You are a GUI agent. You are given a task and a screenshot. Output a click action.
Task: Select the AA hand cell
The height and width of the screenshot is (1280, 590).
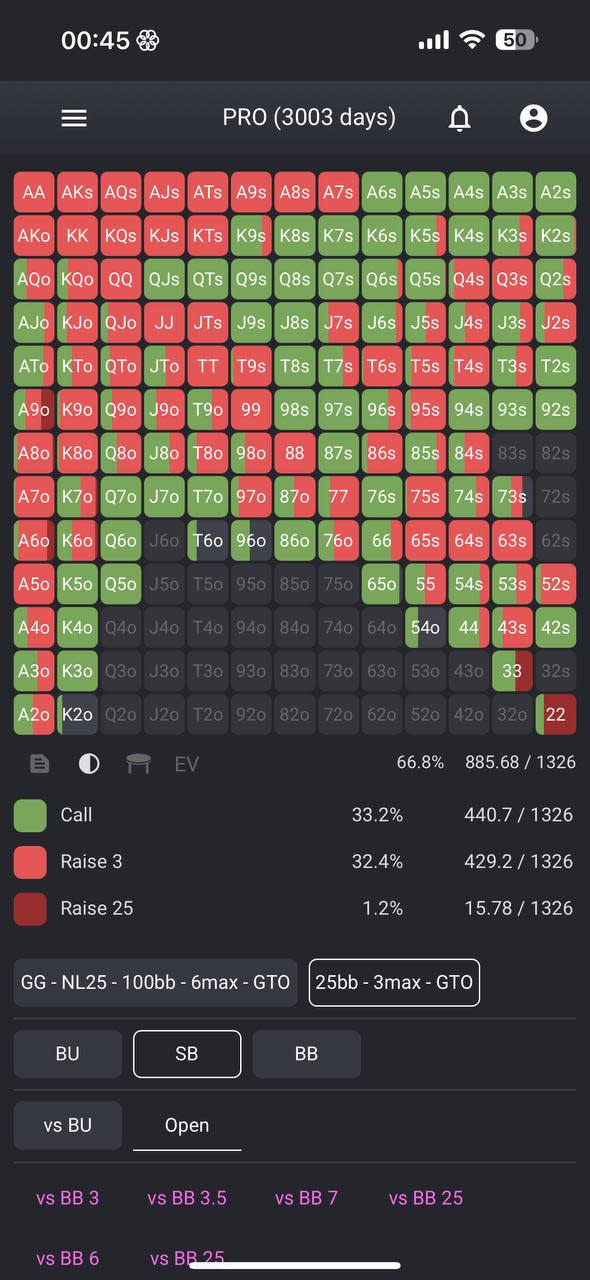(34, 193)
